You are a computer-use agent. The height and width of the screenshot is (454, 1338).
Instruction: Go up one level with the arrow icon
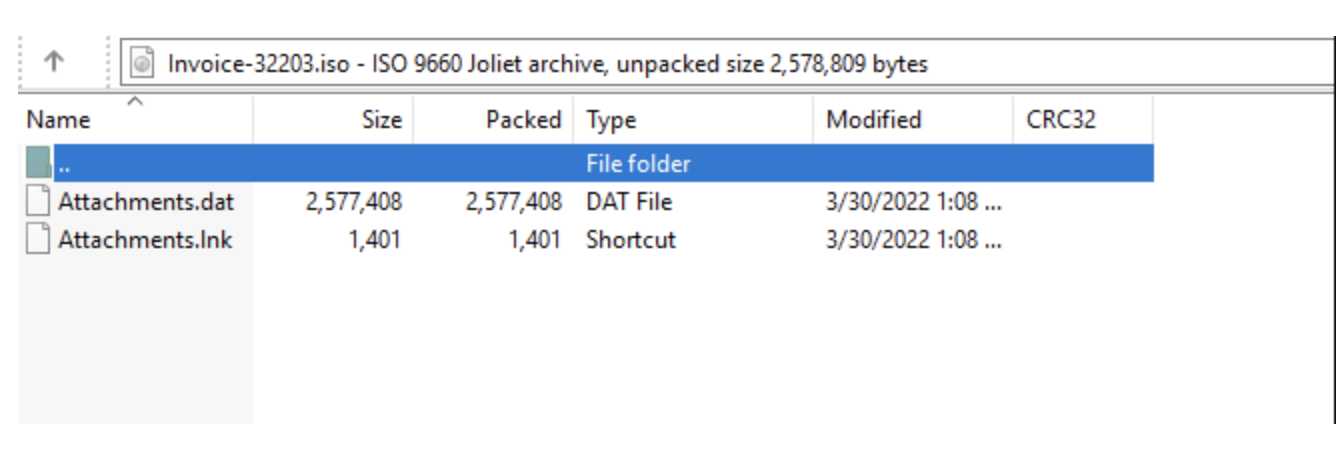click(x=54, y=62)
